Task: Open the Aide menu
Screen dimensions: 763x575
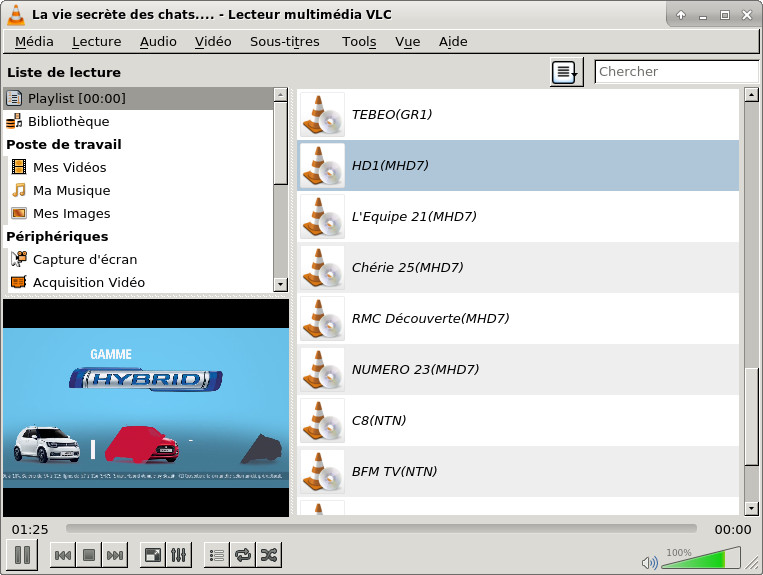Action: 453,42
